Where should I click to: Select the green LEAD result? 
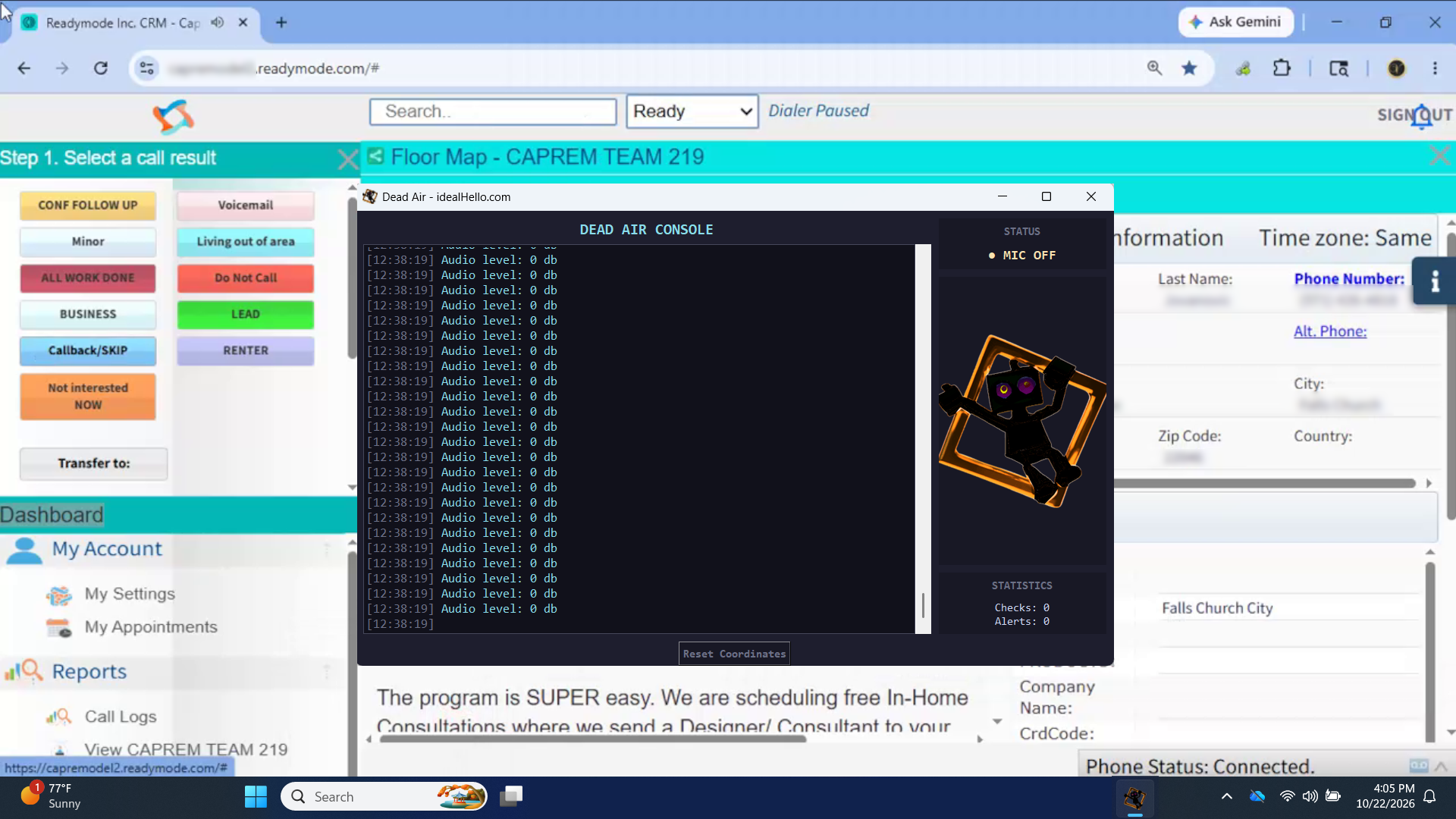tap(246, 315)
